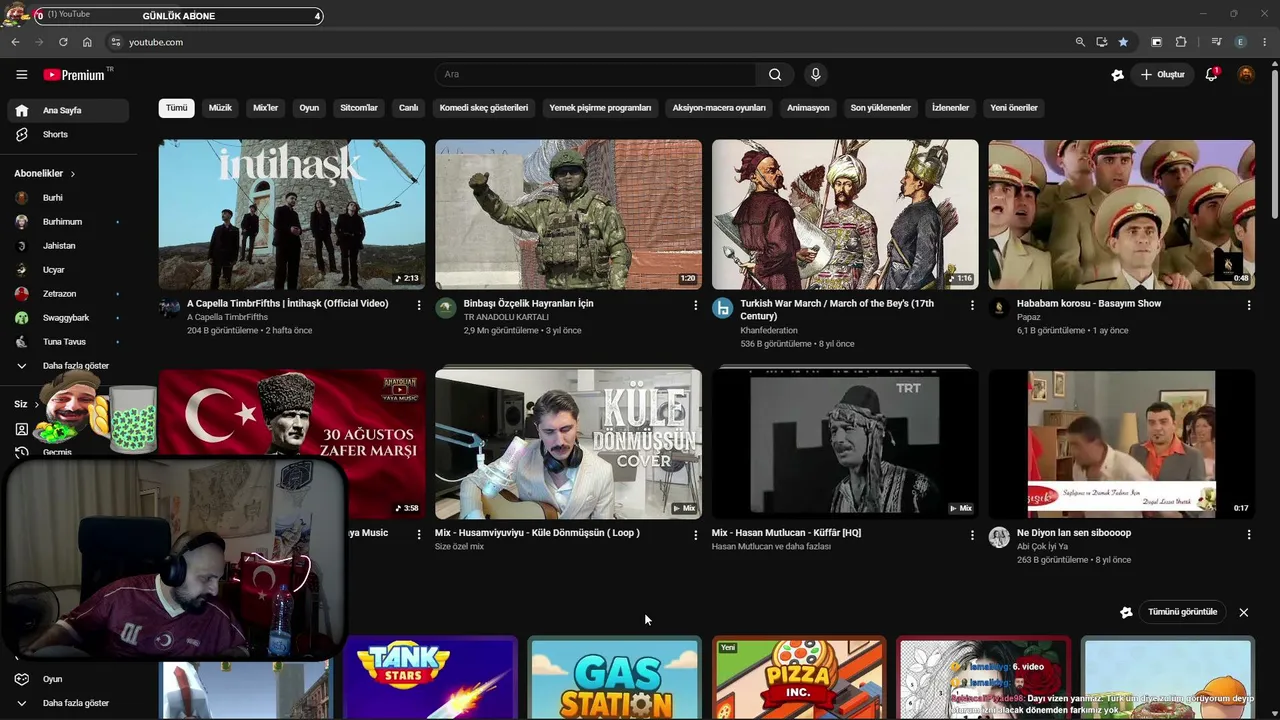Click the zoom magnifier in the address bar
1280x720 pixels.
pos(1080,42)
